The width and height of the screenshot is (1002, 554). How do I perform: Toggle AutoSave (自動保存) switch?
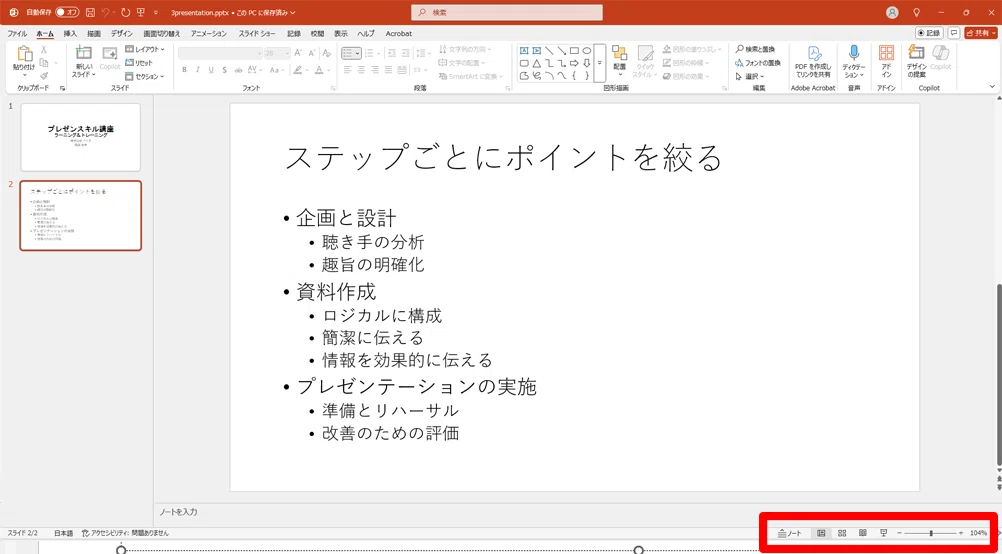coord(67,12)
